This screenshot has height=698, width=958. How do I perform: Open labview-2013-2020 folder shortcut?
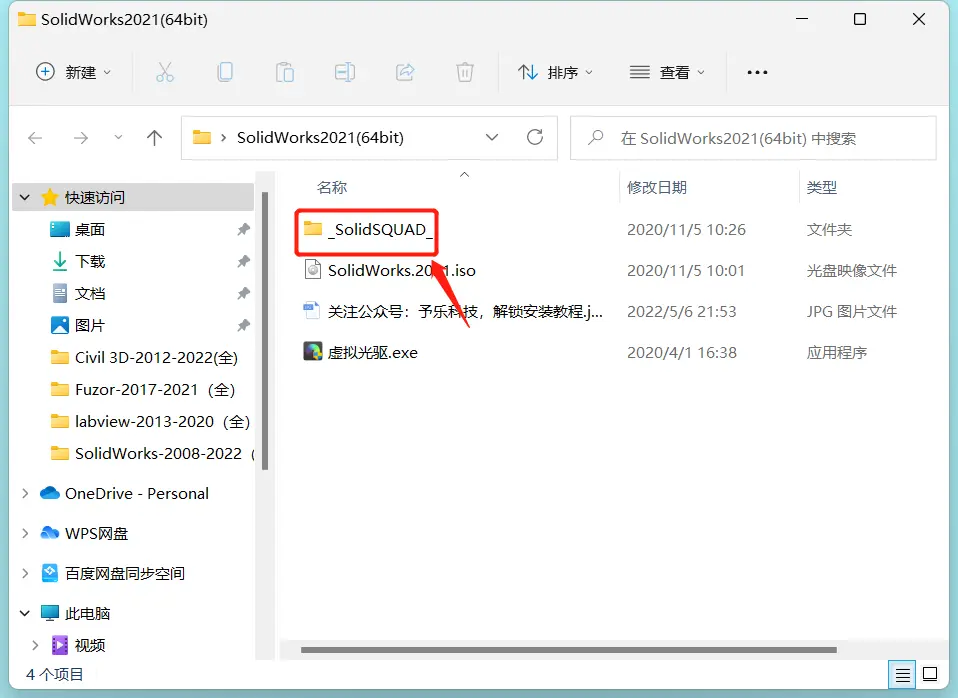pyautogui.click(x=150, y=421)
